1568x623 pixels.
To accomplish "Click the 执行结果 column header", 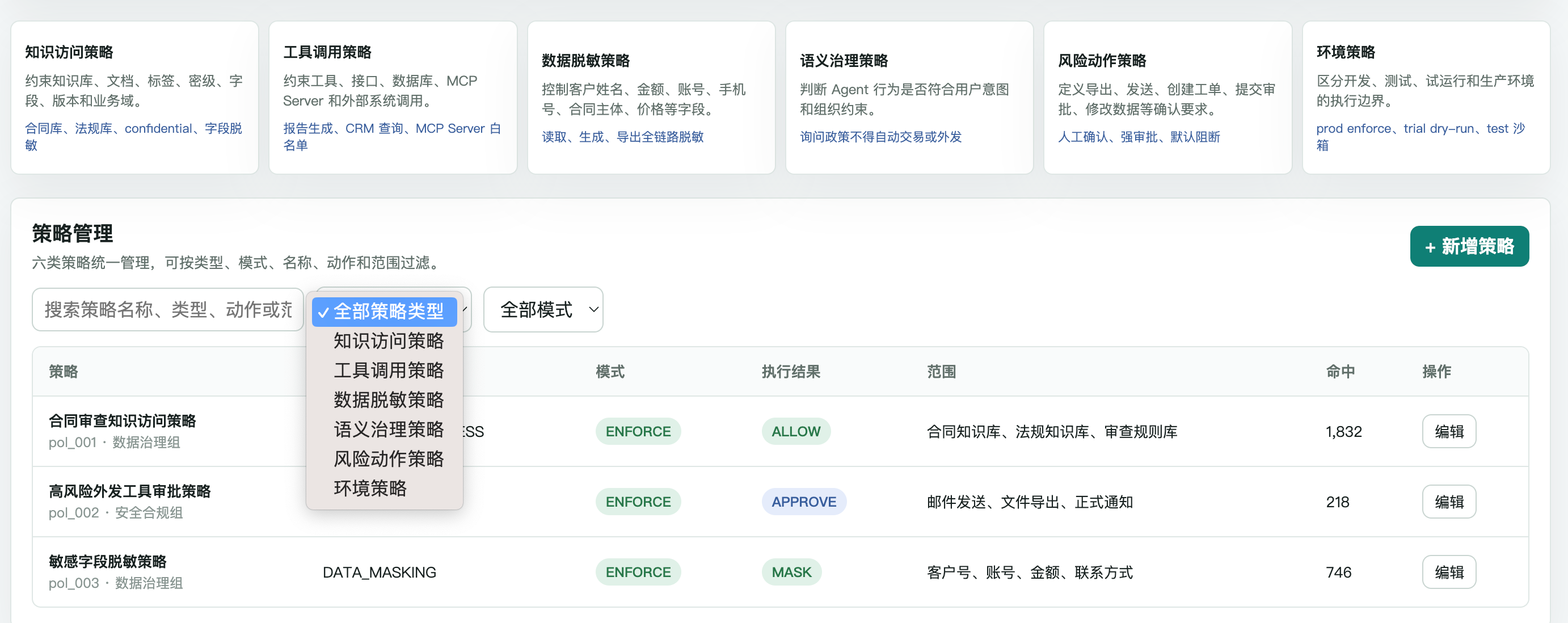I will coord(791,372).
